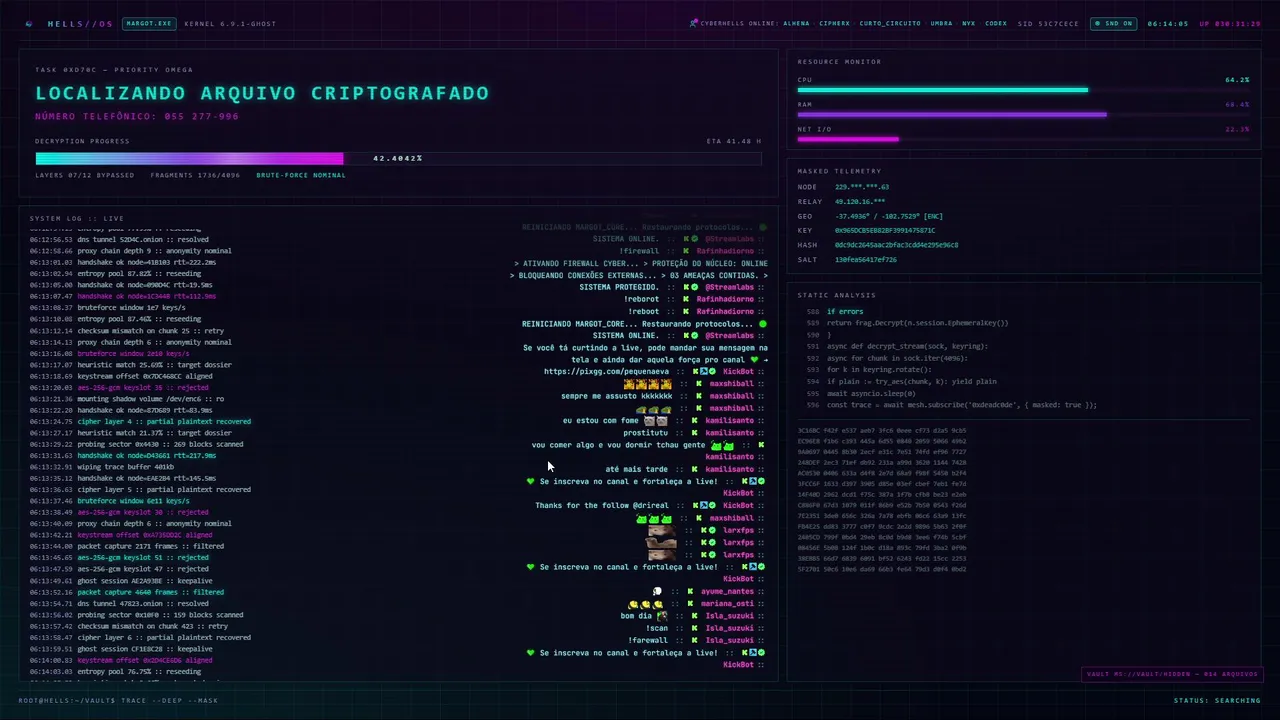Click the CPU 64.2% value
The width and height of the screenshot is (1280, 720).
coord(1237,79)
